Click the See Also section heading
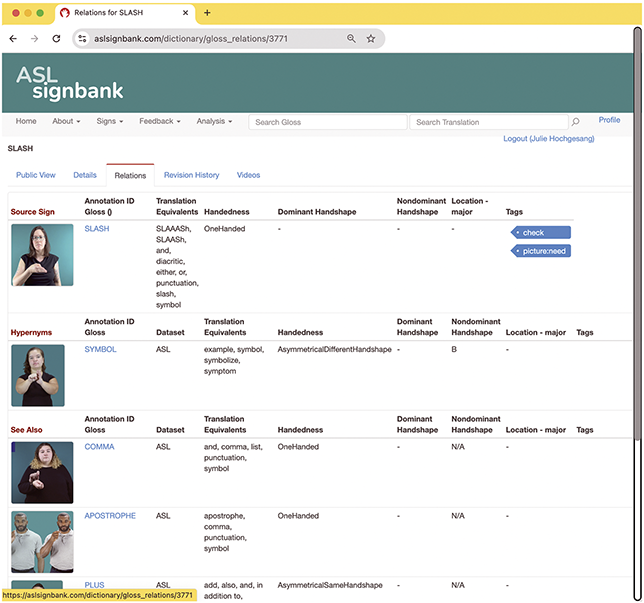 coord(26,430)
